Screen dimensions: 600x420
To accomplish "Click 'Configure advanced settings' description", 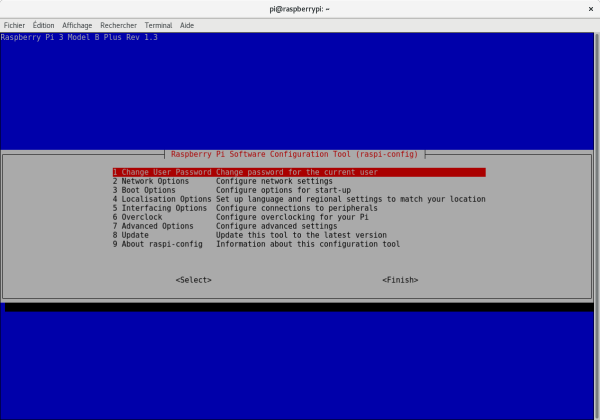I will click(x=276, y=226).
